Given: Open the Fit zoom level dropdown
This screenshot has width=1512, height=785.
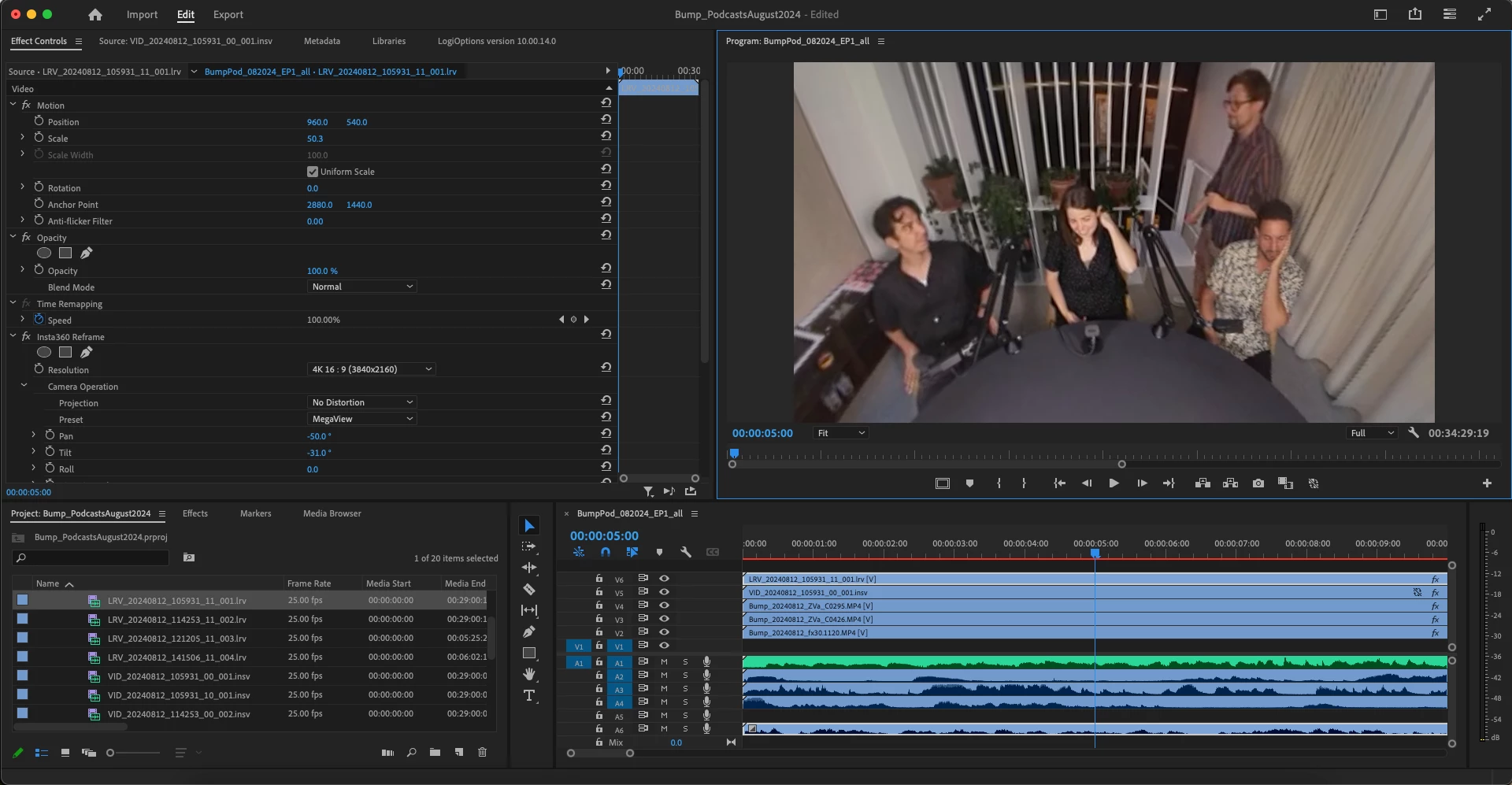Looking at the screenshot, I should (841, 433).
